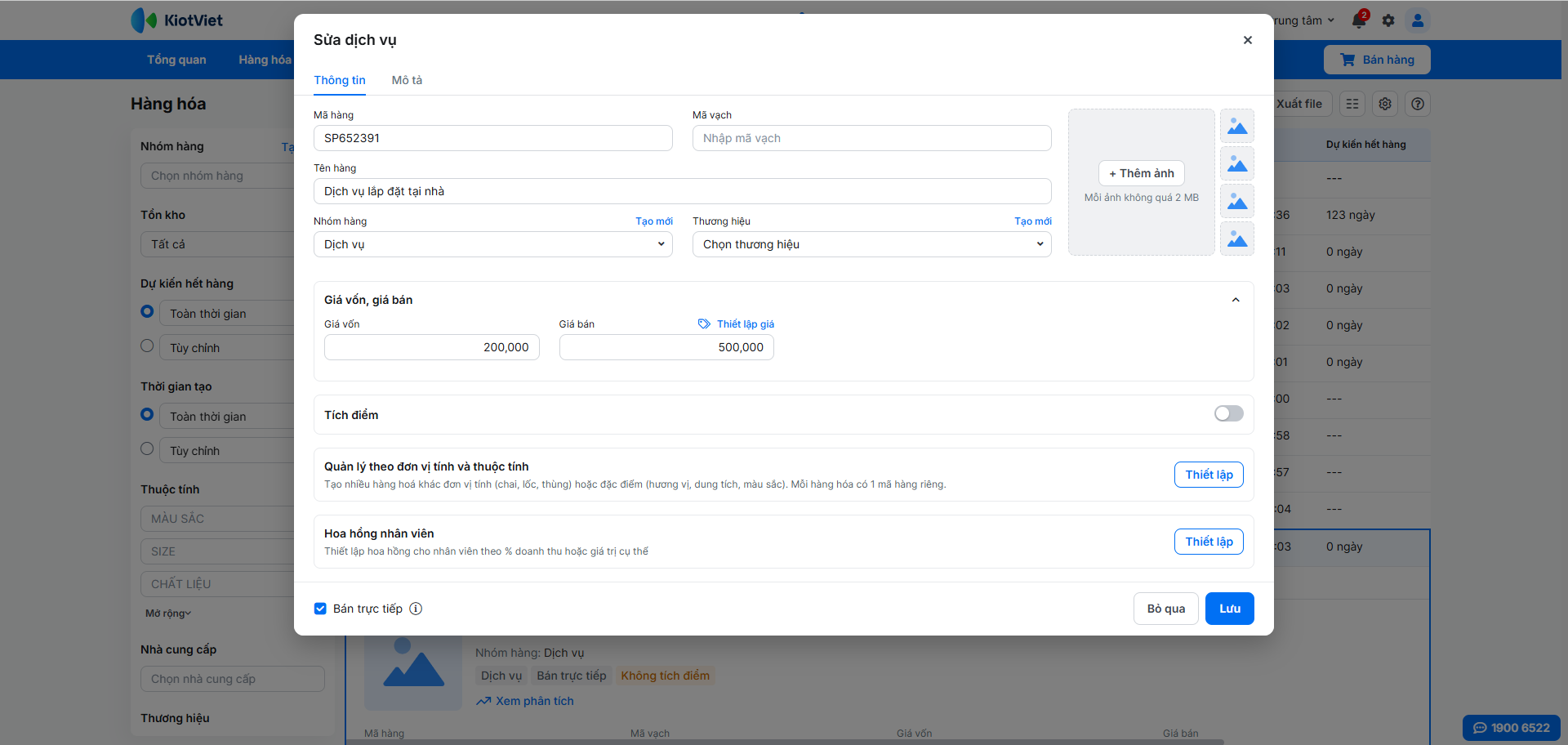
Task: Select Tùy chỉnh under Thời gian tạo
Action: 147,448
